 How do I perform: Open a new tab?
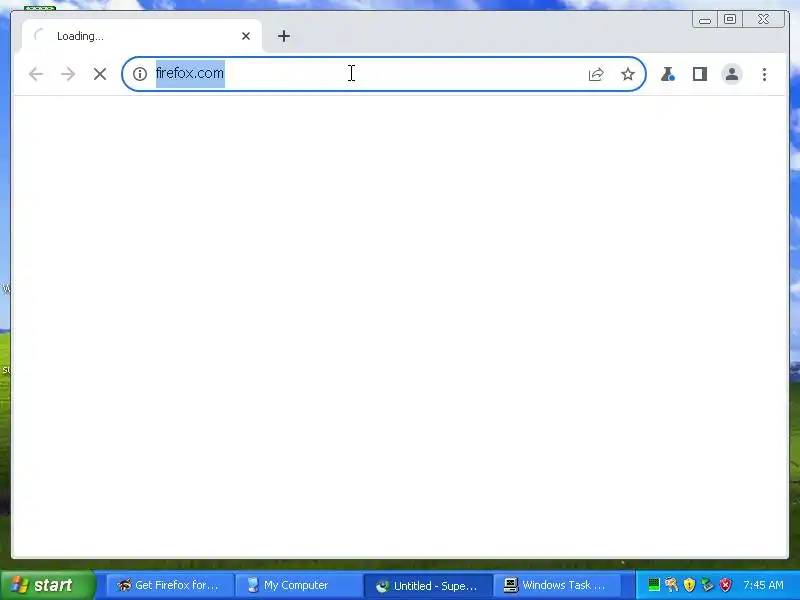pos(284,36)
